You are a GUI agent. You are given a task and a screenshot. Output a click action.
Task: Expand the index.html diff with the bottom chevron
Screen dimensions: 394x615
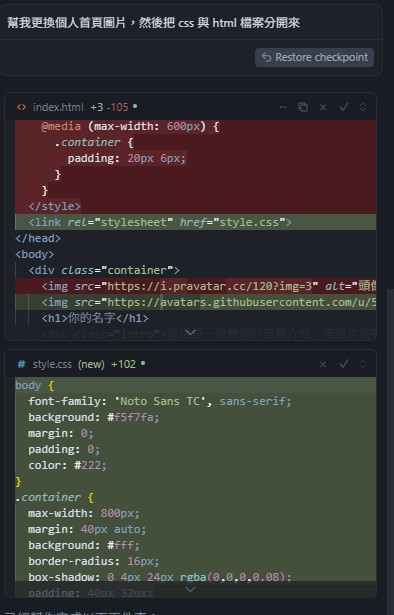click(191, 333)
